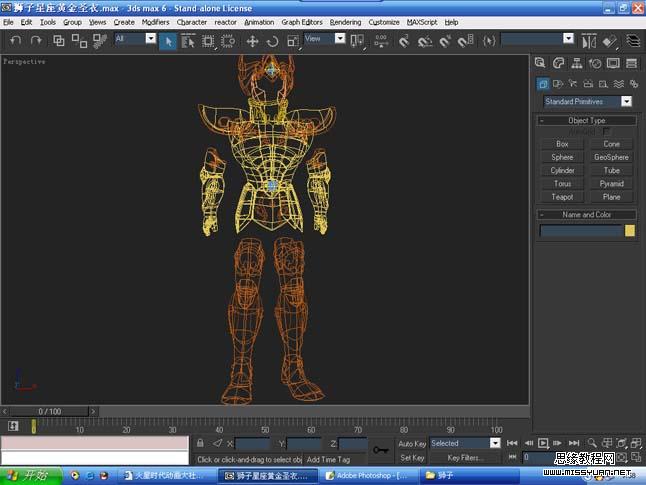This screenshot has height=485, width=646.
Task: Click the Undo arrow in toolbar
Action: pyautogui.click(x=16, y=40)
